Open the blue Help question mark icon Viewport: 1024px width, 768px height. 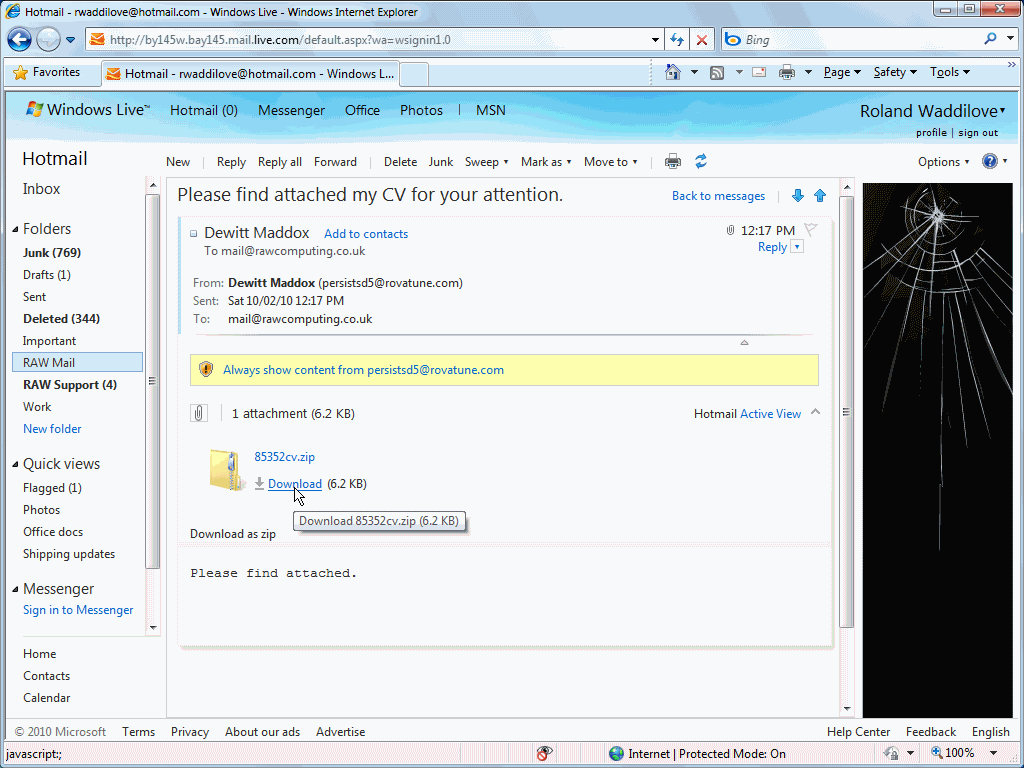point(990,161)
